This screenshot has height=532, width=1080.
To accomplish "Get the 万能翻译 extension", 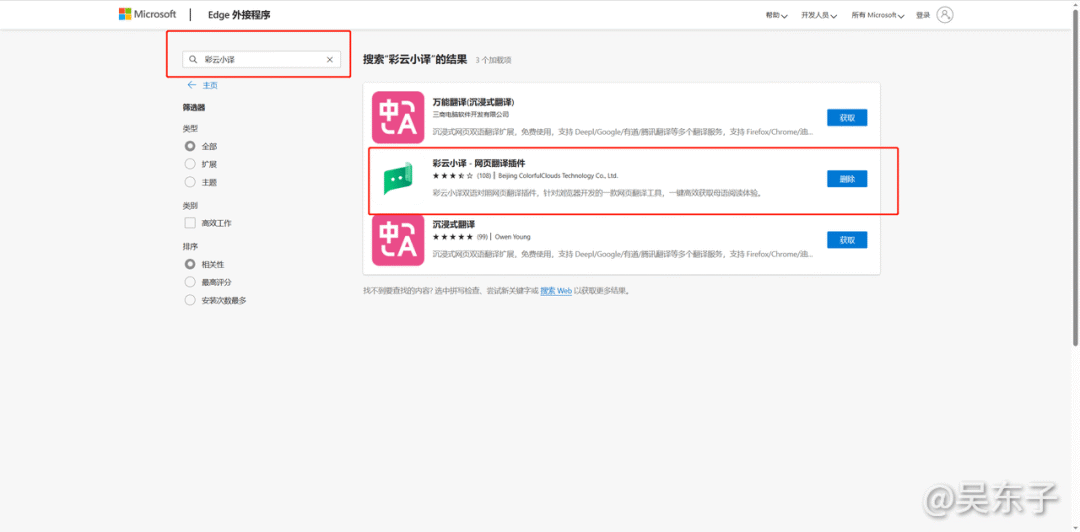I will (847, 117).
